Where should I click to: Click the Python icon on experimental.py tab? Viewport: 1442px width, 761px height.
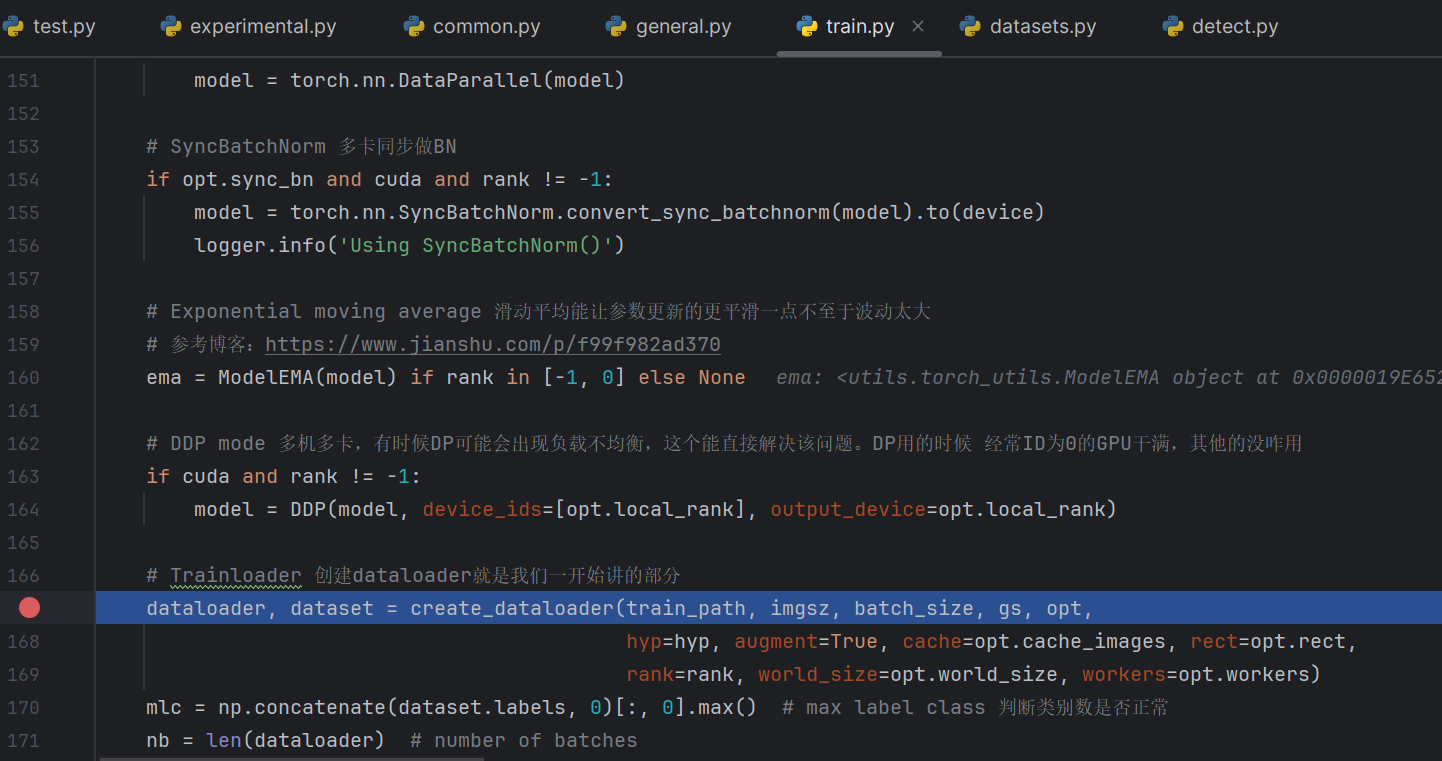(171, 27)
